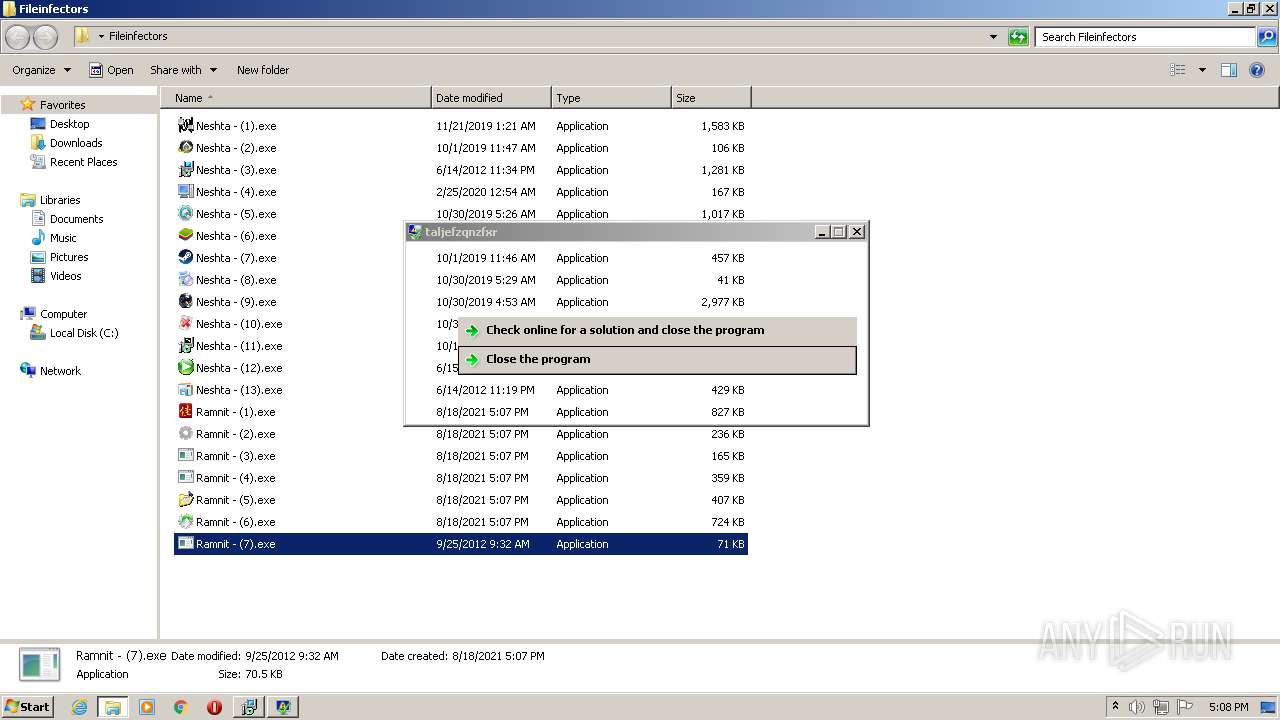The width and height of the screenshot is (1280, 720).
Task: Click the Neshta - (1).exe file icon
Action: tap(185, 126)
